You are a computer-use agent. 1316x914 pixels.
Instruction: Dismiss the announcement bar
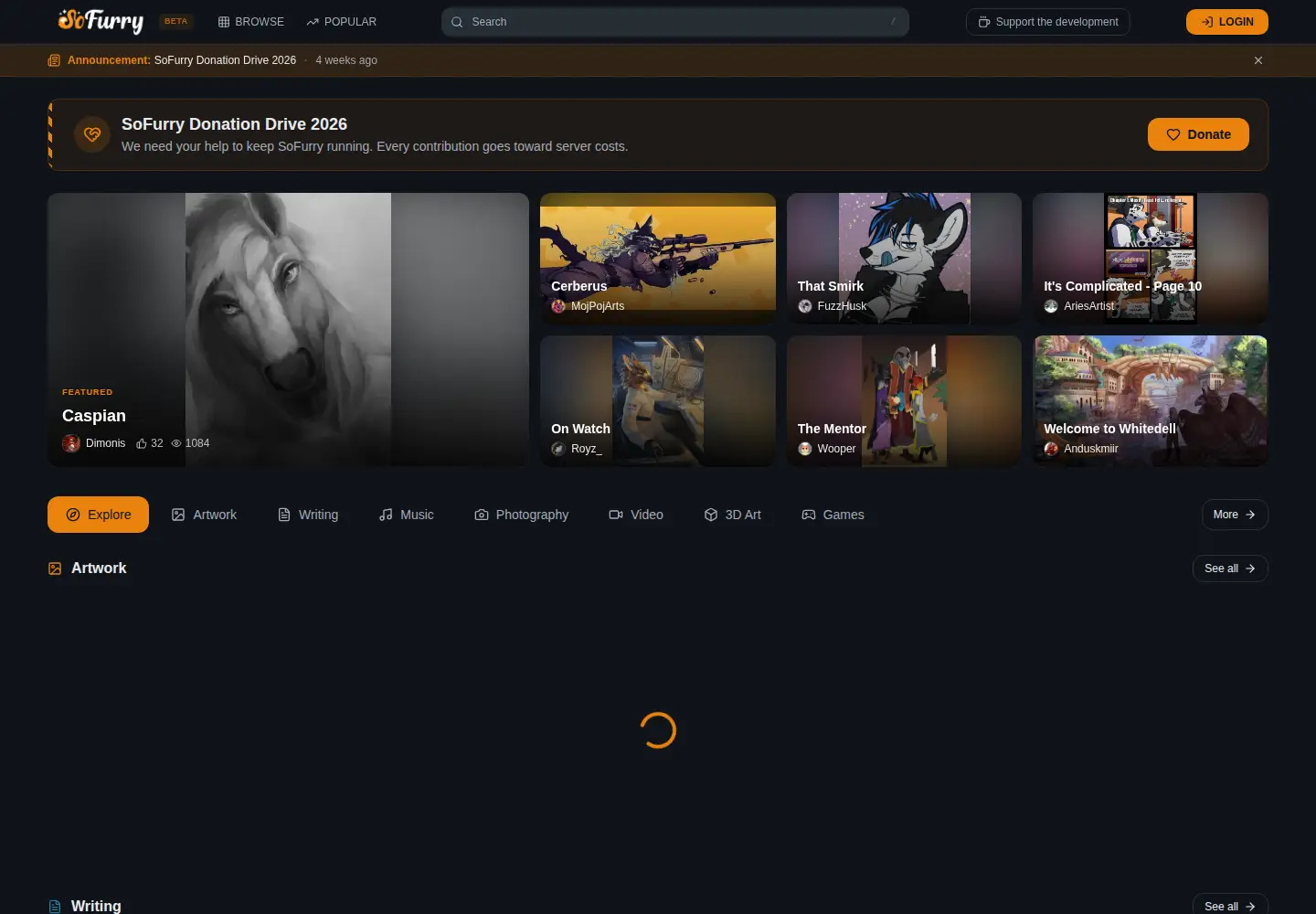tap(1258, 60)
